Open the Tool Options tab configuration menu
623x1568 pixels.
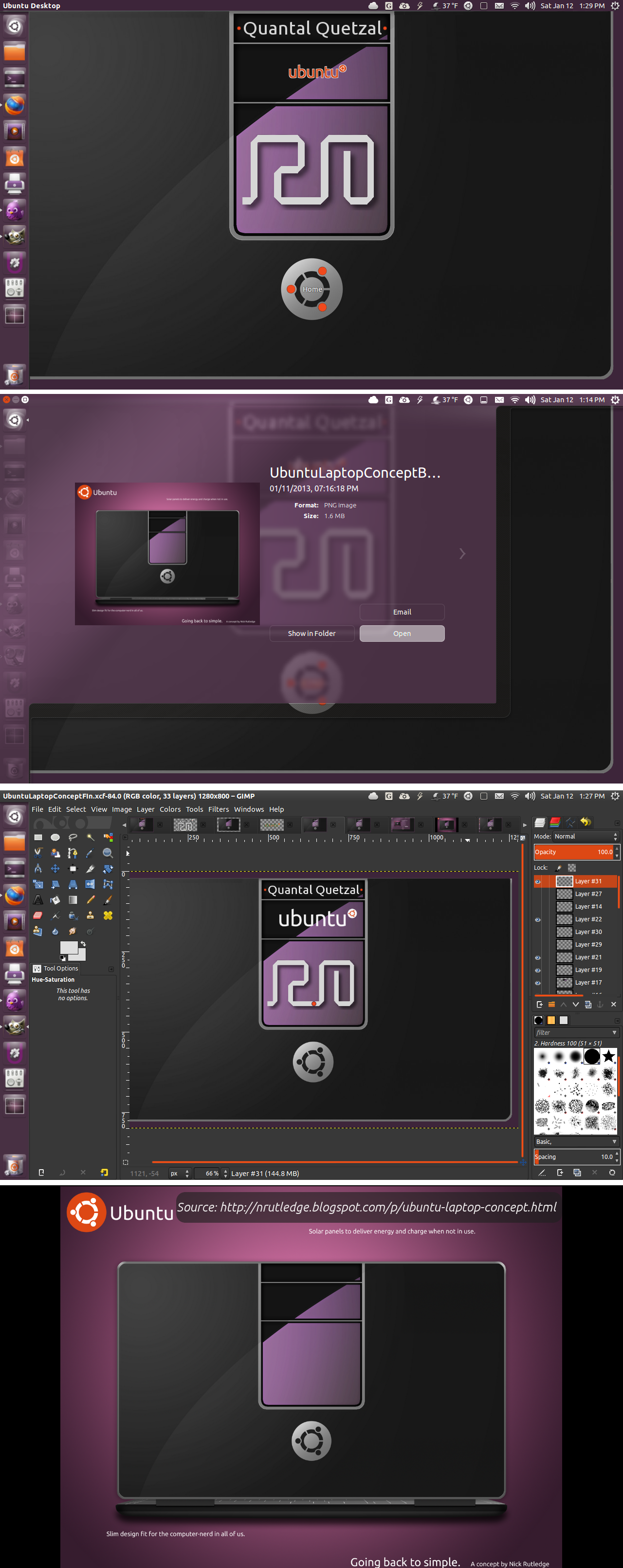[111, 969]
